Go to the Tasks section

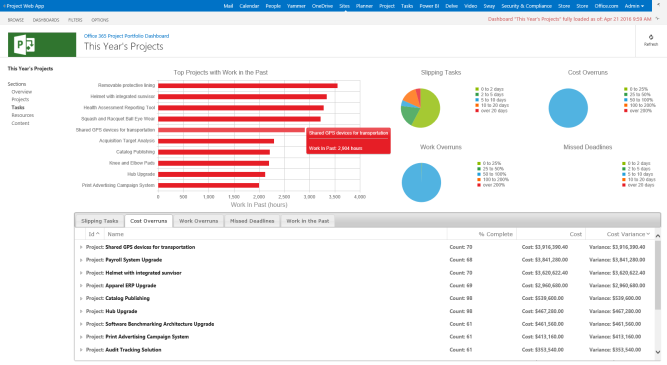(18, 108)
